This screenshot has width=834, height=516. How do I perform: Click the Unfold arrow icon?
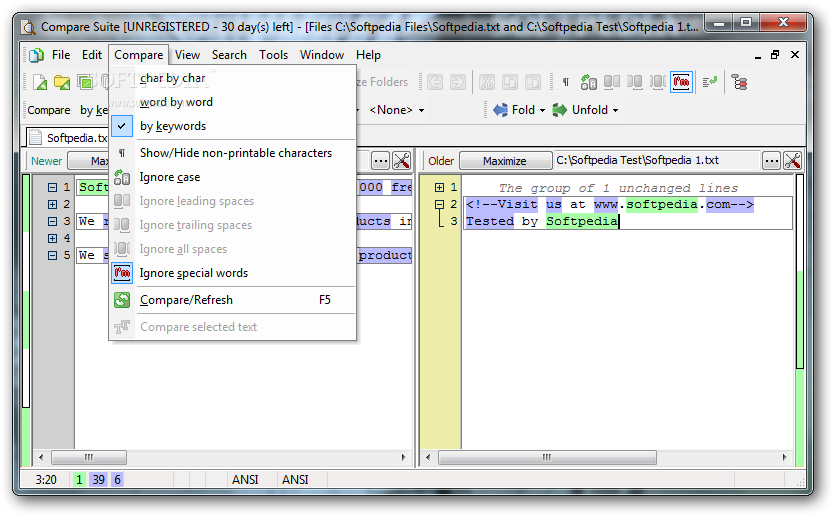tap(560, 110)
